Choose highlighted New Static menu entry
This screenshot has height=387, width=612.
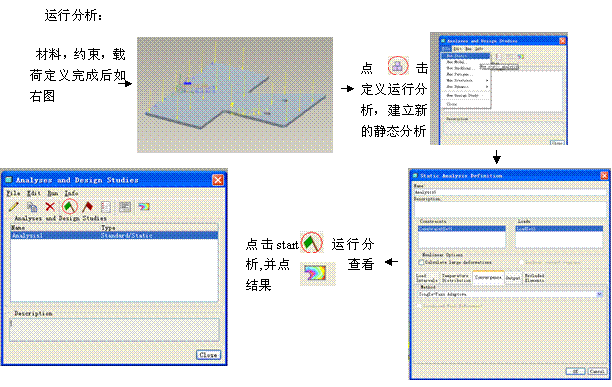coord(466,56)
